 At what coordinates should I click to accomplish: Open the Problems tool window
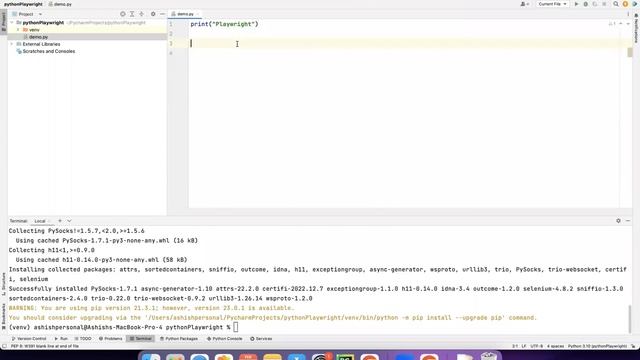click(111, 339)
